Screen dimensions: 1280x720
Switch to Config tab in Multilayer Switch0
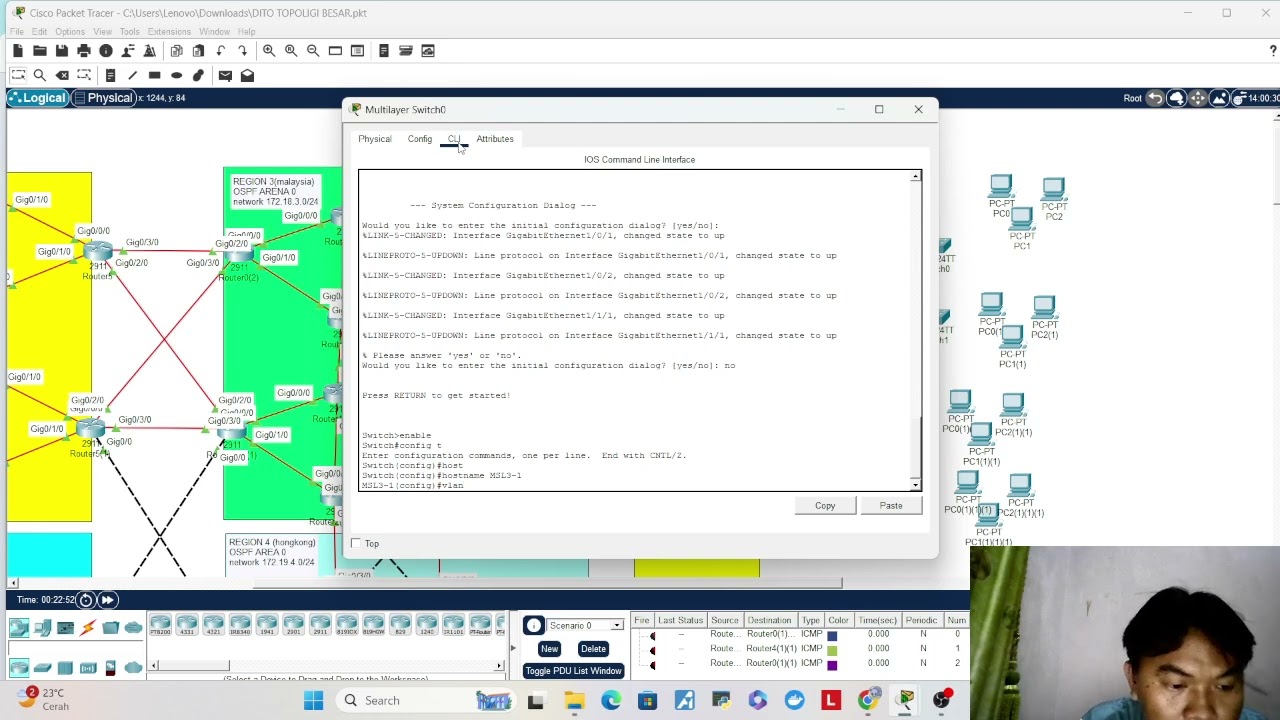tap(420, 139)
